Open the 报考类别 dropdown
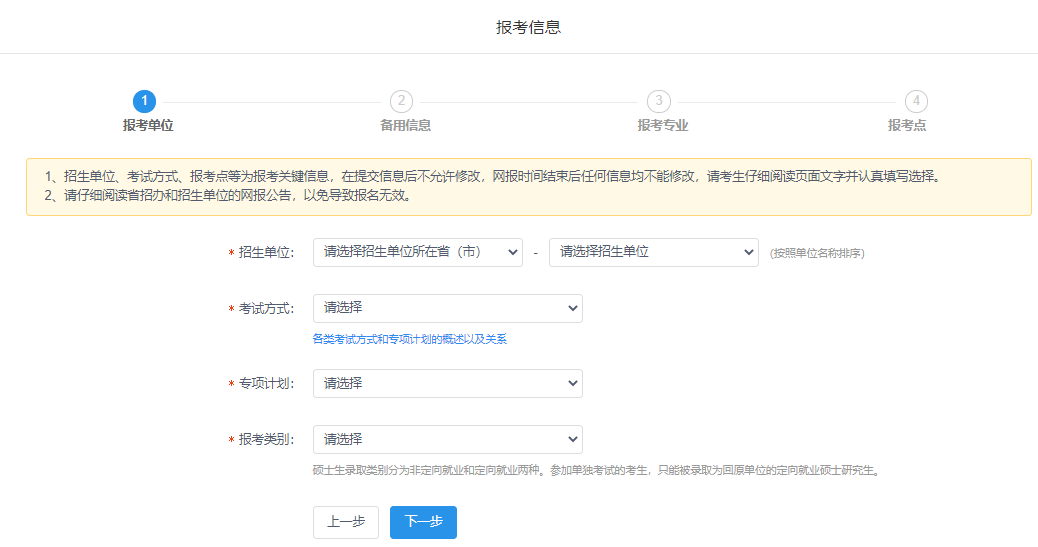 tap(447, 440)
